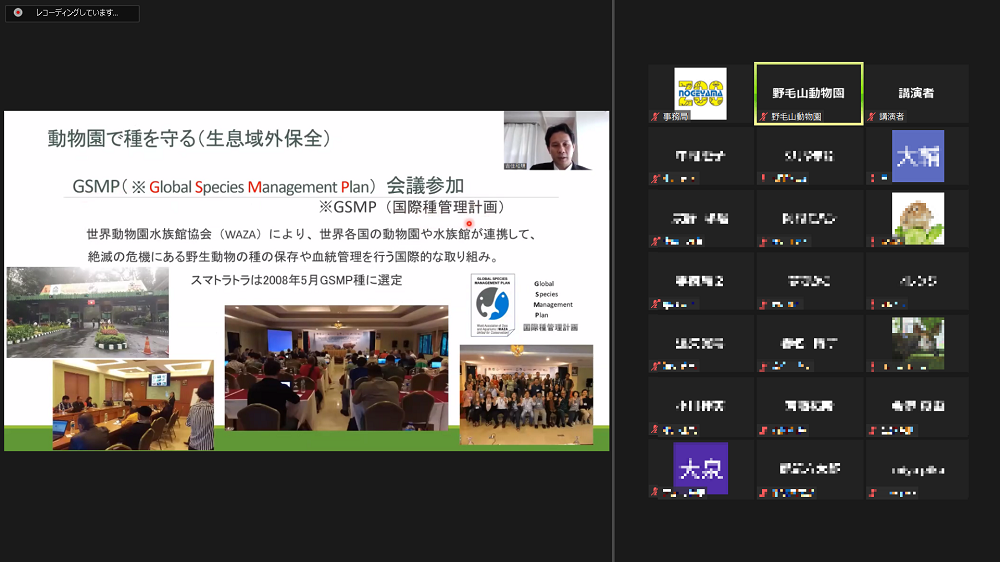Select the highlighted 野毛山動物園 participant tile
Viewport: 1000px width, 562px height.
point(808,94)
